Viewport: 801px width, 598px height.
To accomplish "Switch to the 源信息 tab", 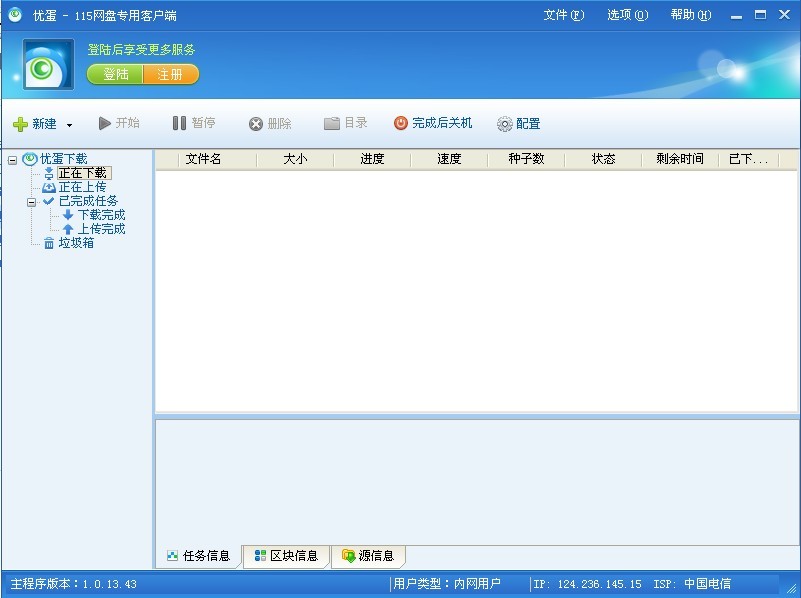I will pyautogui.click(x=368, y=556).
